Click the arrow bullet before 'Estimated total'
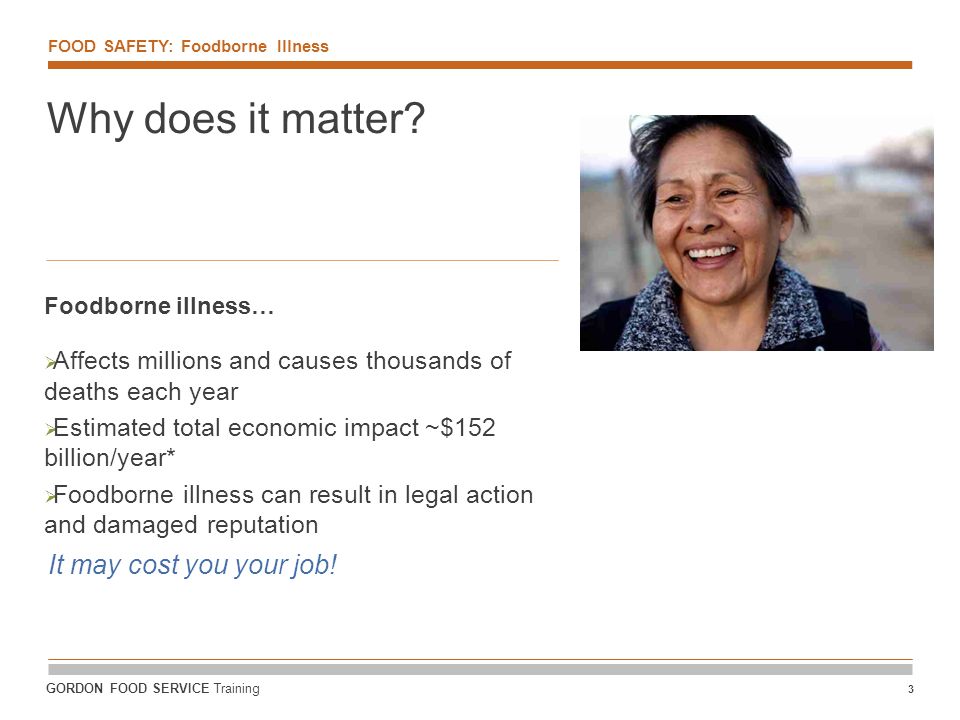 click(x=50, y=429)
